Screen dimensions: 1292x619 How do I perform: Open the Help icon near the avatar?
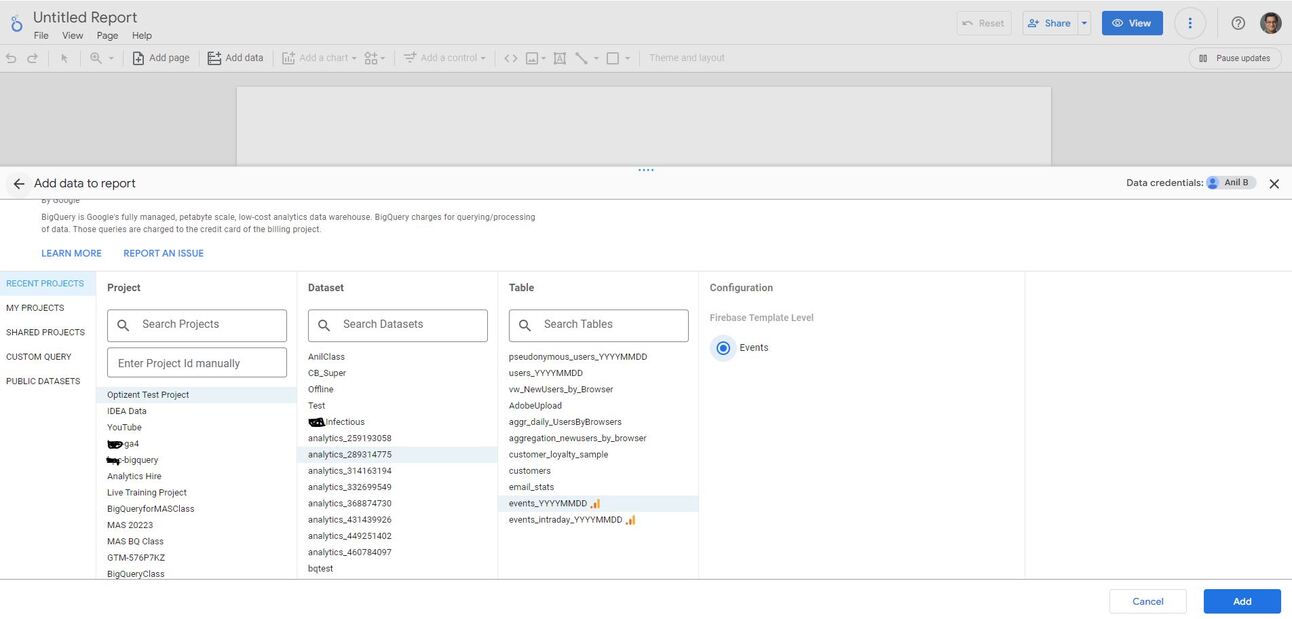tap(1237, 22)
